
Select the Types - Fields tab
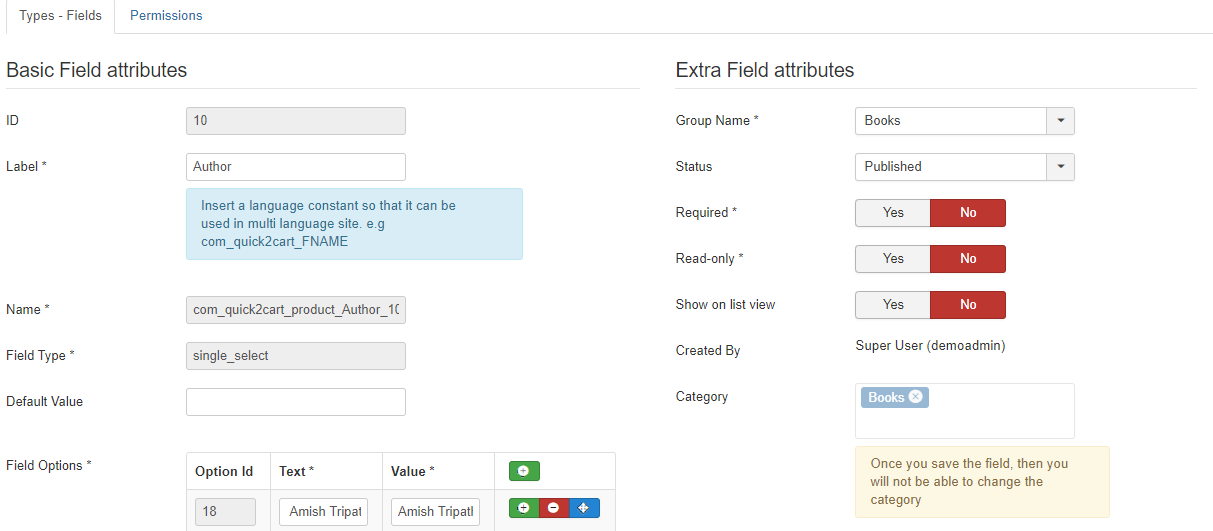60,16
